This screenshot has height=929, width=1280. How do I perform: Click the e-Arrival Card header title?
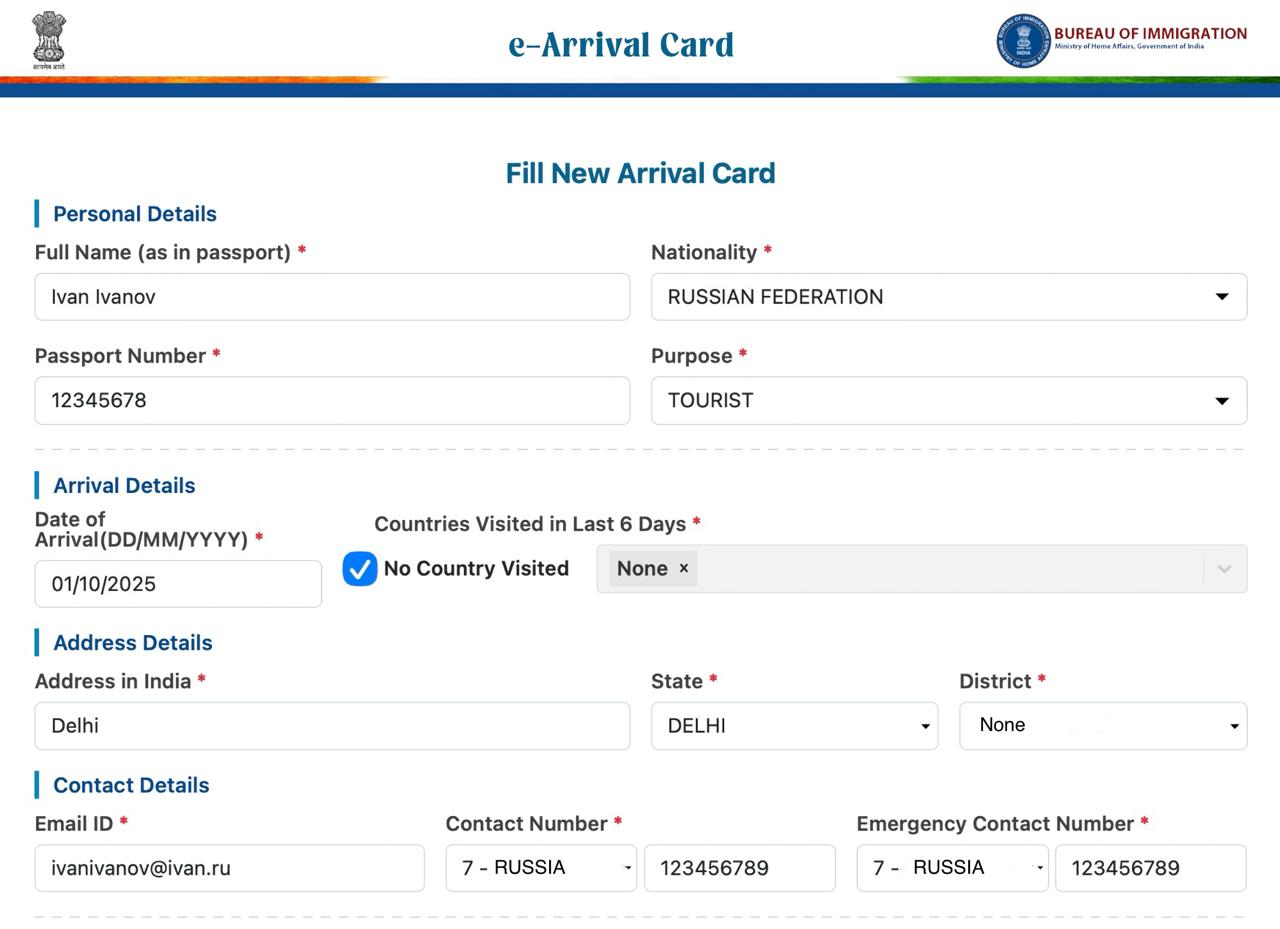coord(621,45)
